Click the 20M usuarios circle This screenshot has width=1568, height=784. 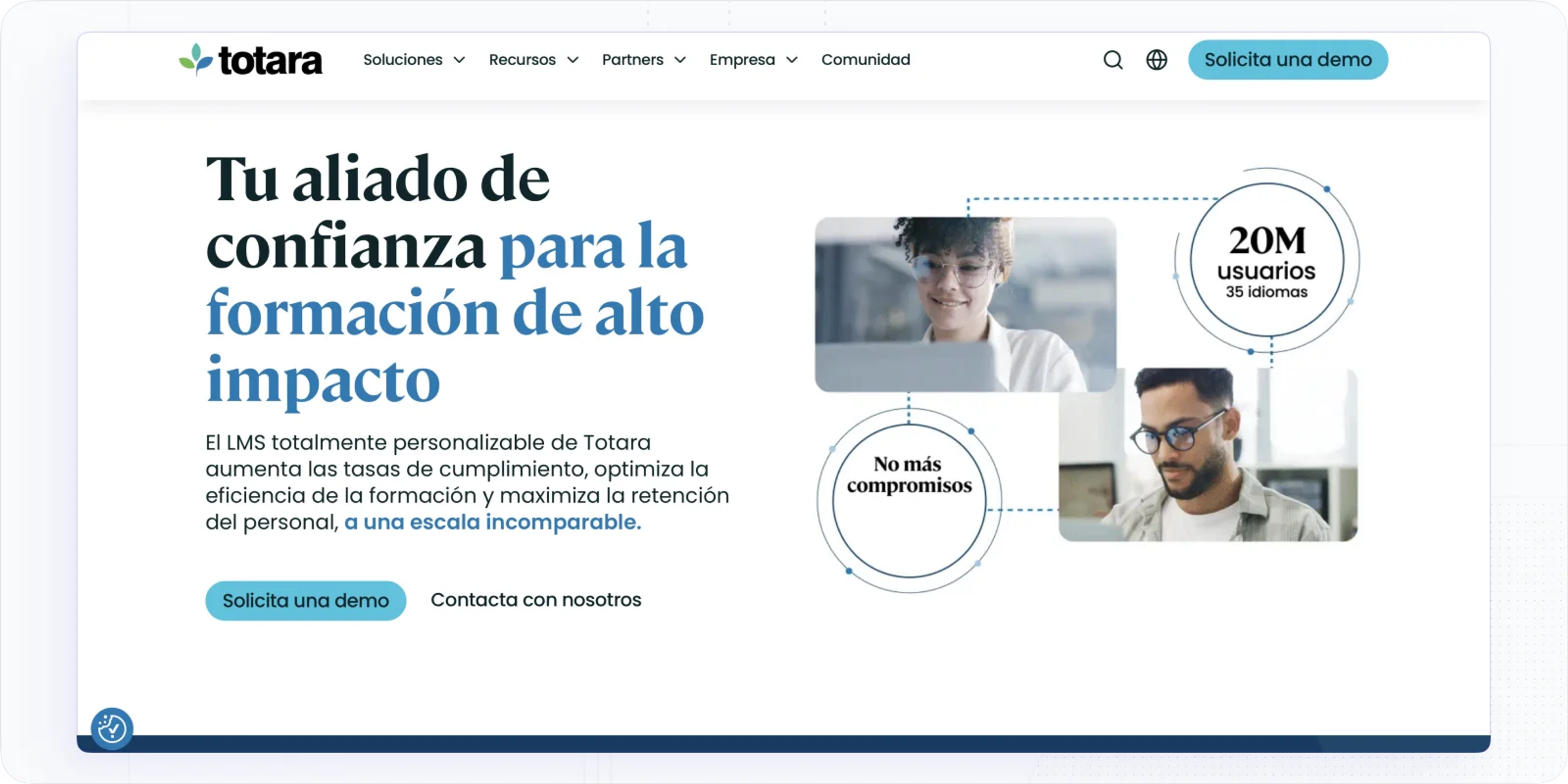point(1267,260)
